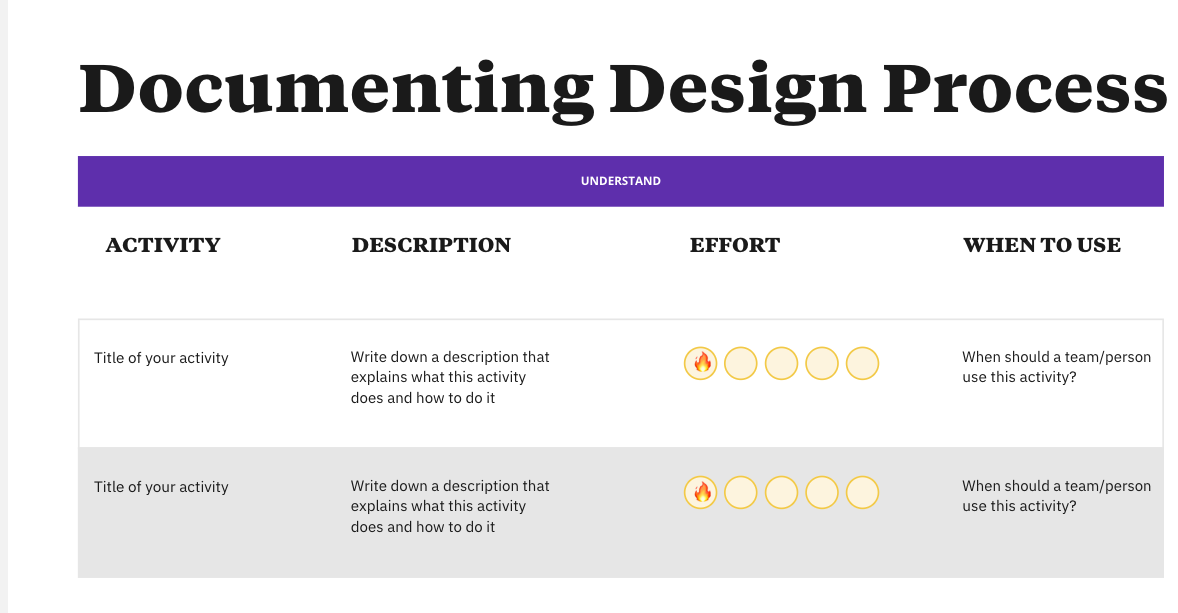1178x613 pixels.
Task: Select the DESCRIPTION column header
Action: pos(431,245)
